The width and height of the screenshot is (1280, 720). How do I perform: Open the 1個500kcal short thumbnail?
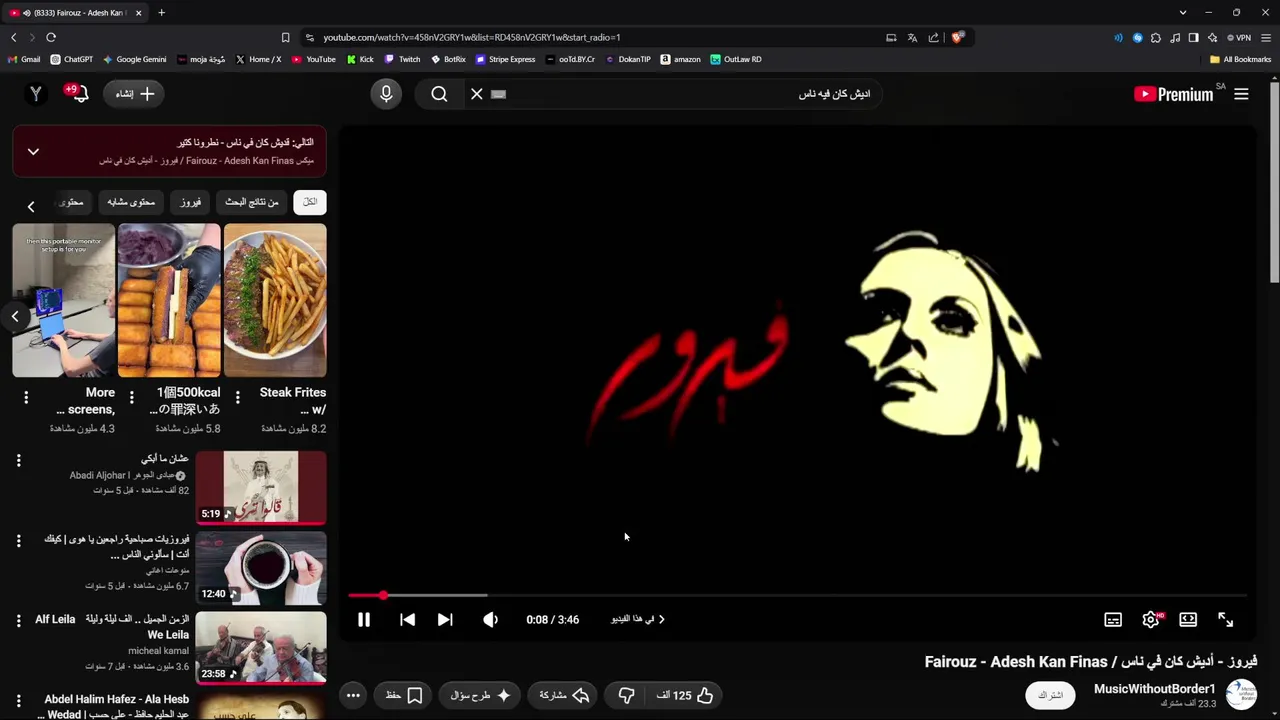point(169,300)
